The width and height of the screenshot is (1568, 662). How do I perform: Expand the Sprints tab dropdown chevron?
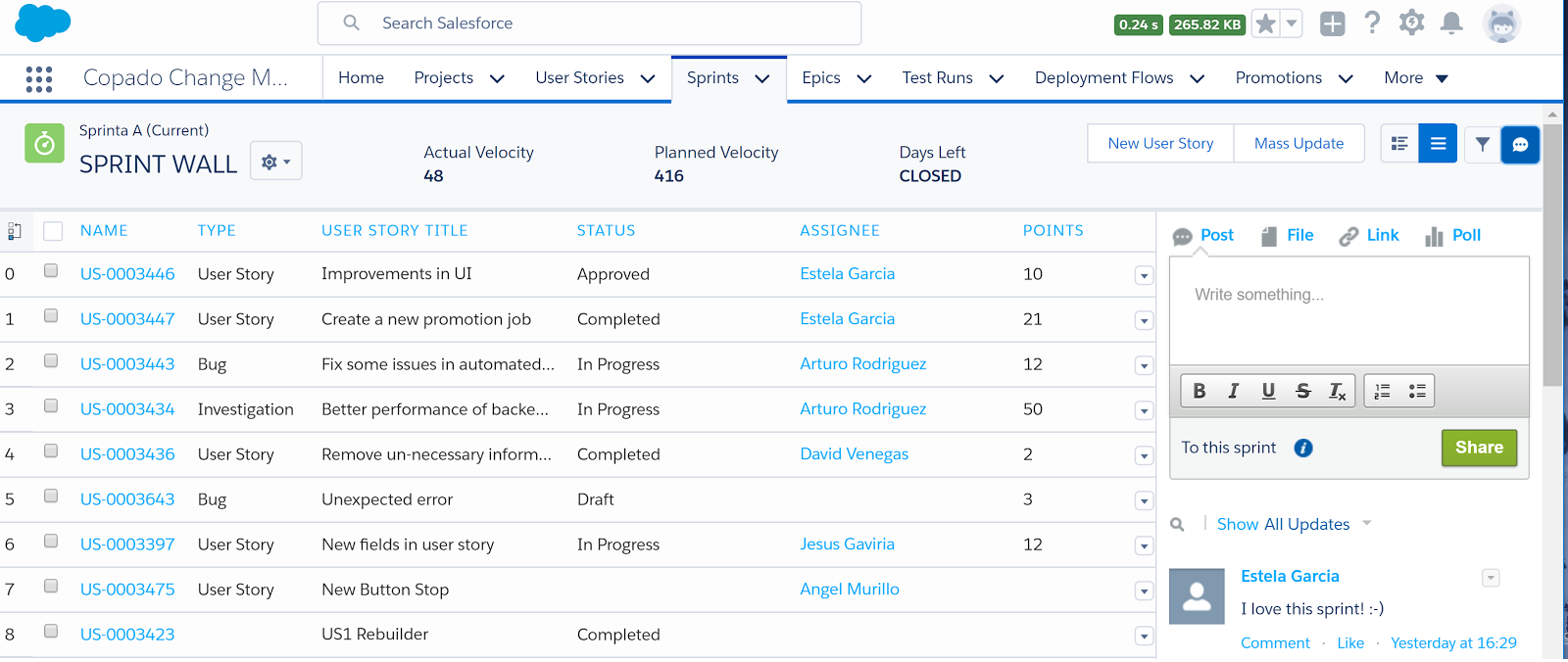(x=762, y=78)
